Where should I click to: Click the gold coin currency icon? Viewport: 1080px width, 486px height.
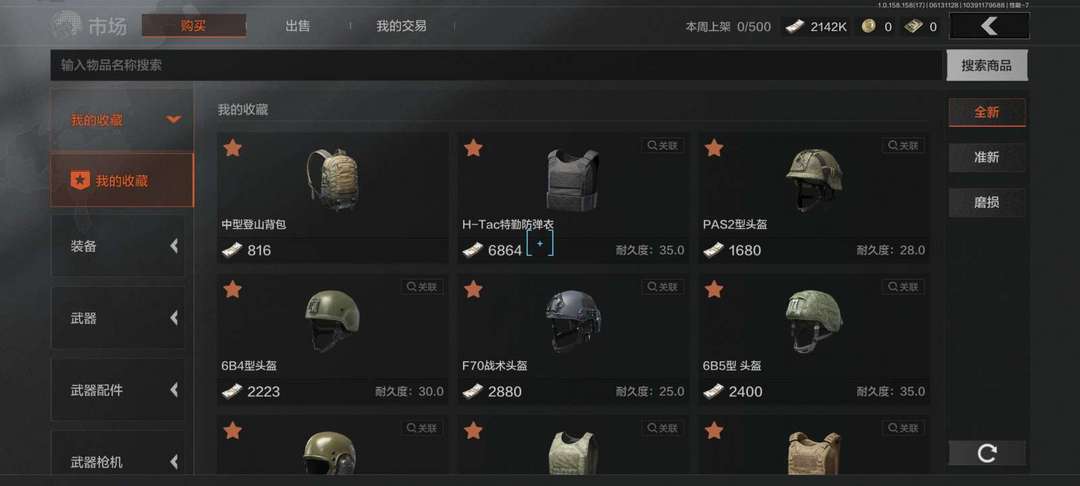pyautogui.click(x=869, y=27)
